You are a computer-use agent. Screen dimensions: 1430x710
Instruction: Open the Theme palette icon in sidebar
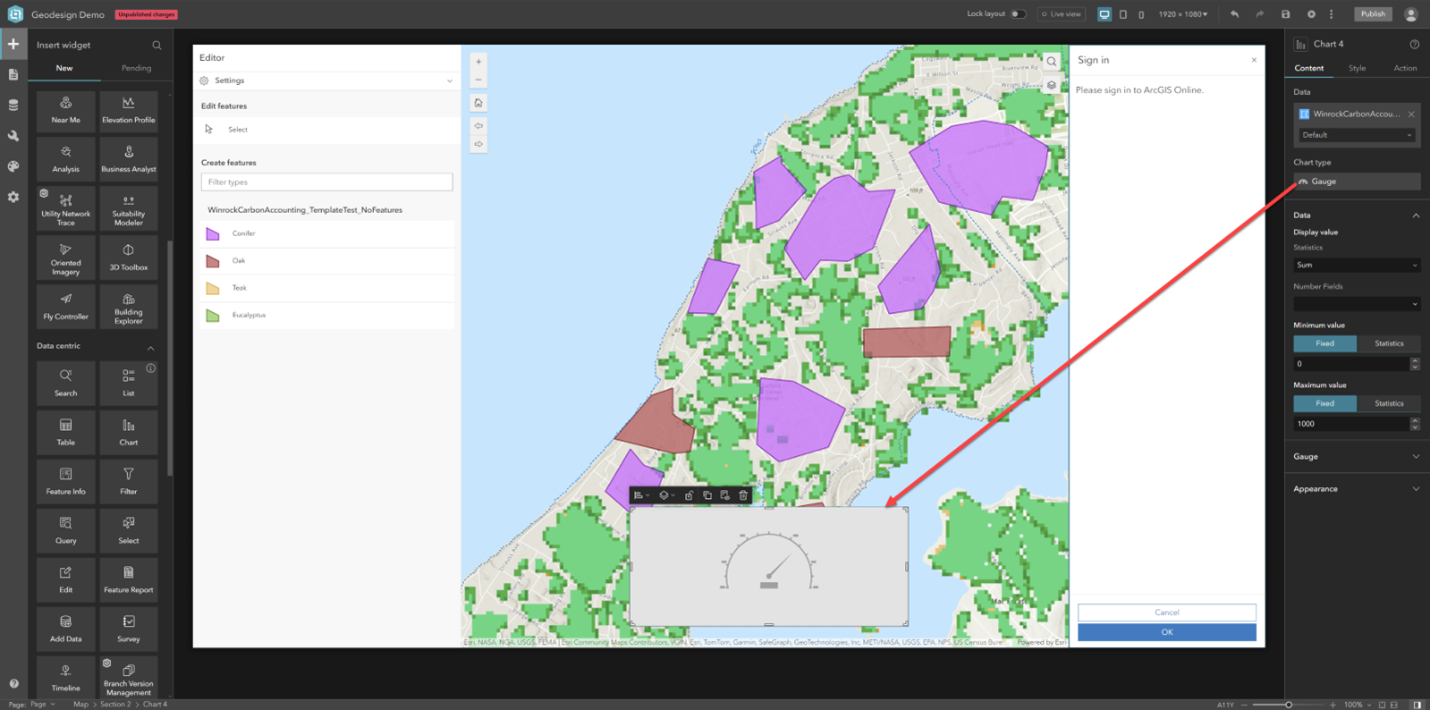(x=13, y=166)
